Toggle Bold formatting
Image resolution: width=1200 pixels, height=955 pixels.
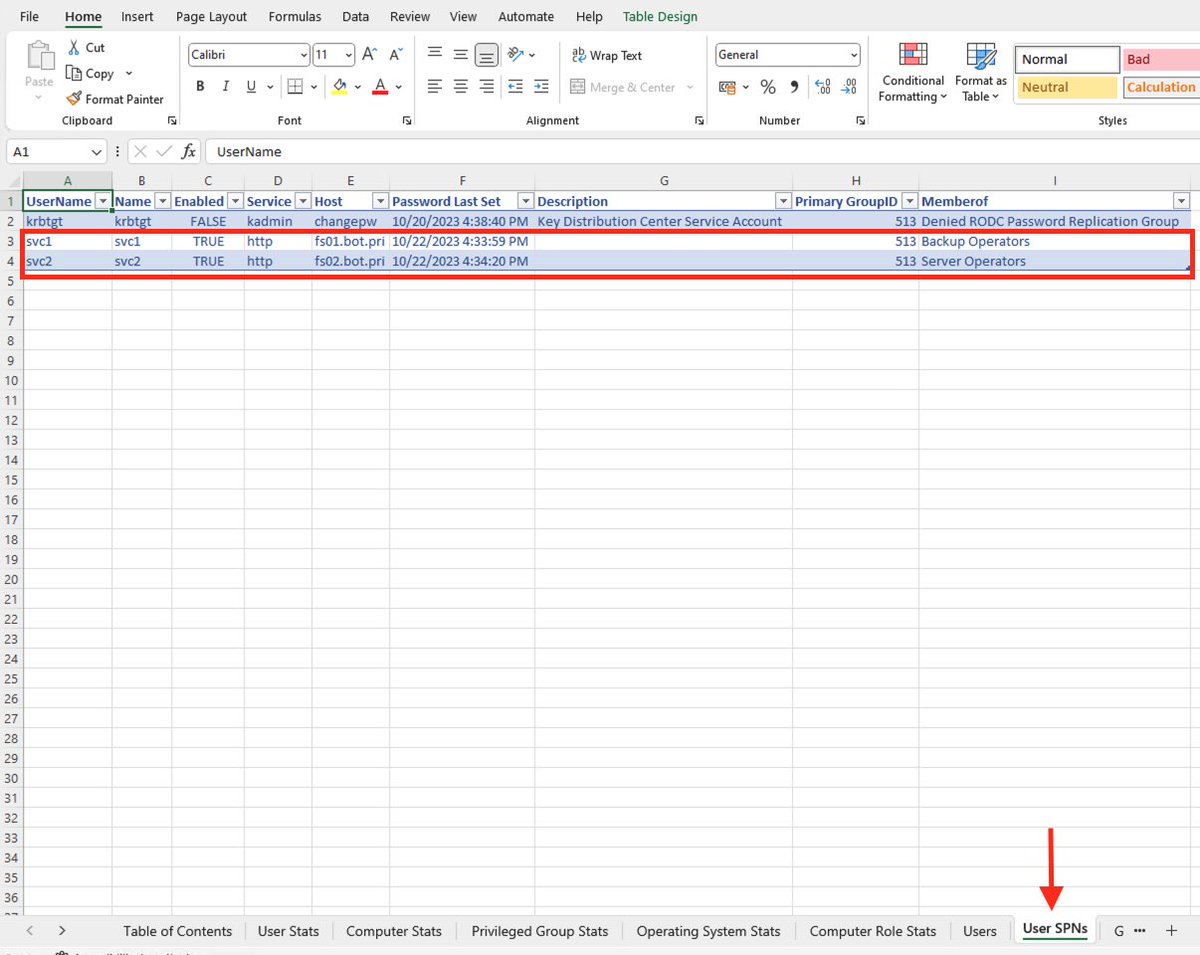[200, 87]
